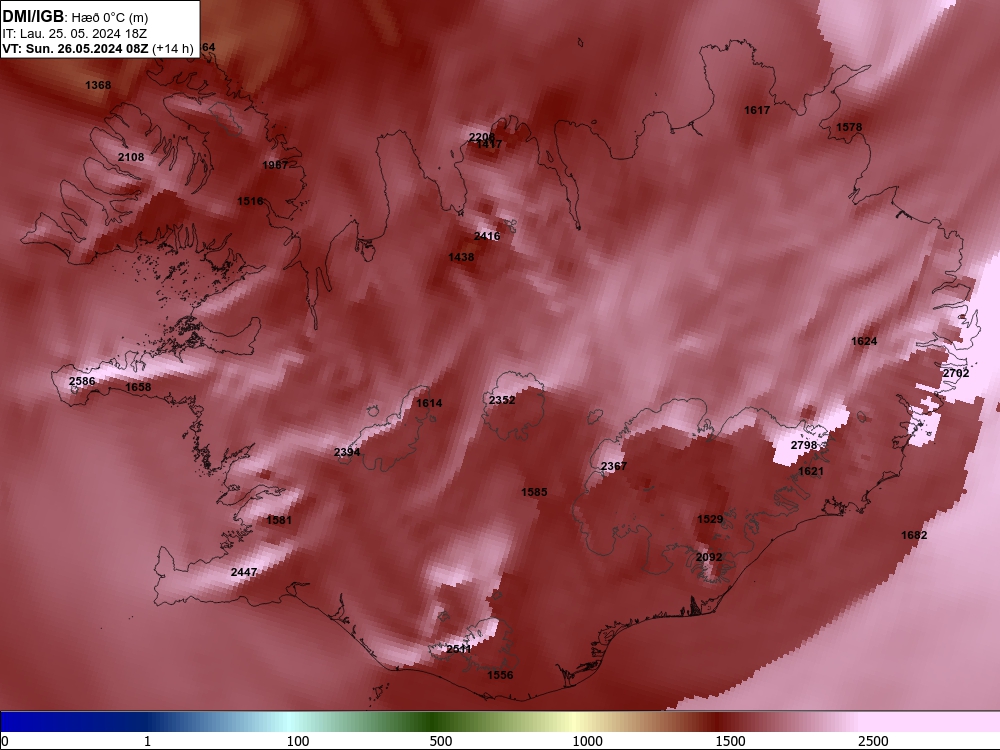This screenshot has width=1000, height=750.
Task: Click the 2352 height label
Action: [x=502, y=400]
